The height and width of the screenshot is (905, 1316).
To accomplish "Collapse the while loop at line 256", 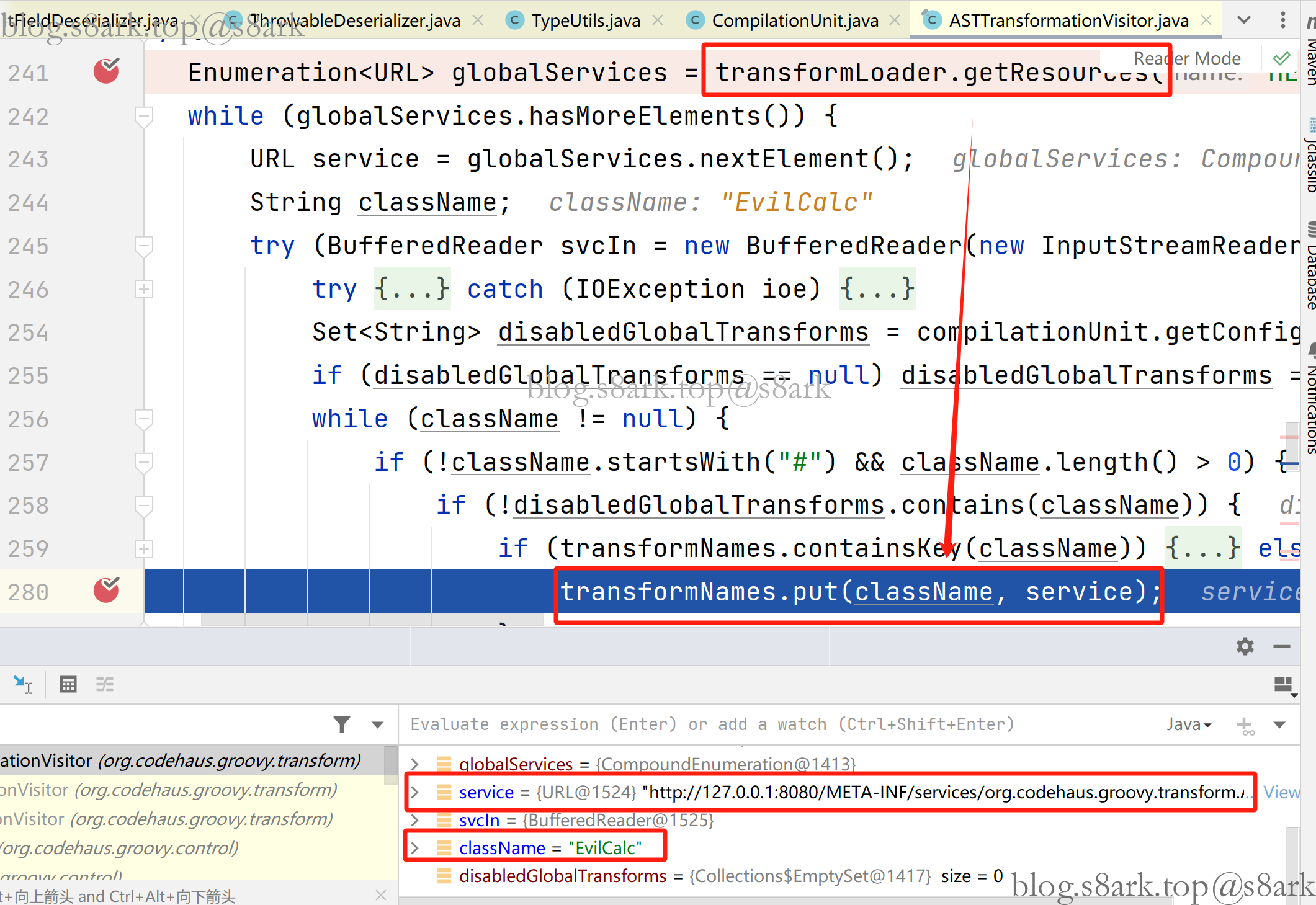I will click(143, 419).
